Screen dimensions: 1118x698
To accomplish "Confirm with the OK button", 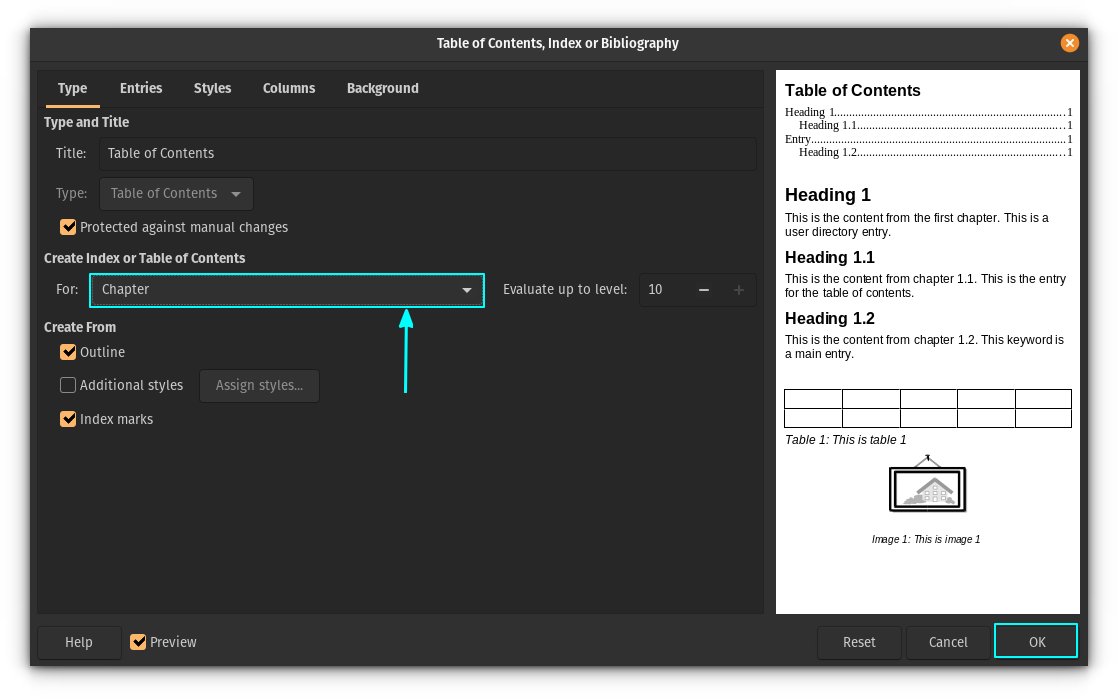I will click(1035, 641).
